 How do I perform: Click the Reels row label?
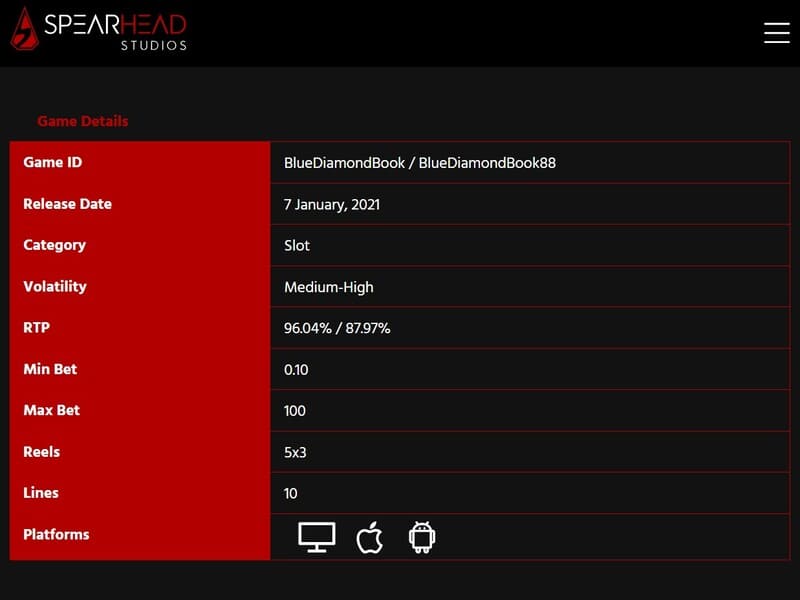(x=42, y=452)
